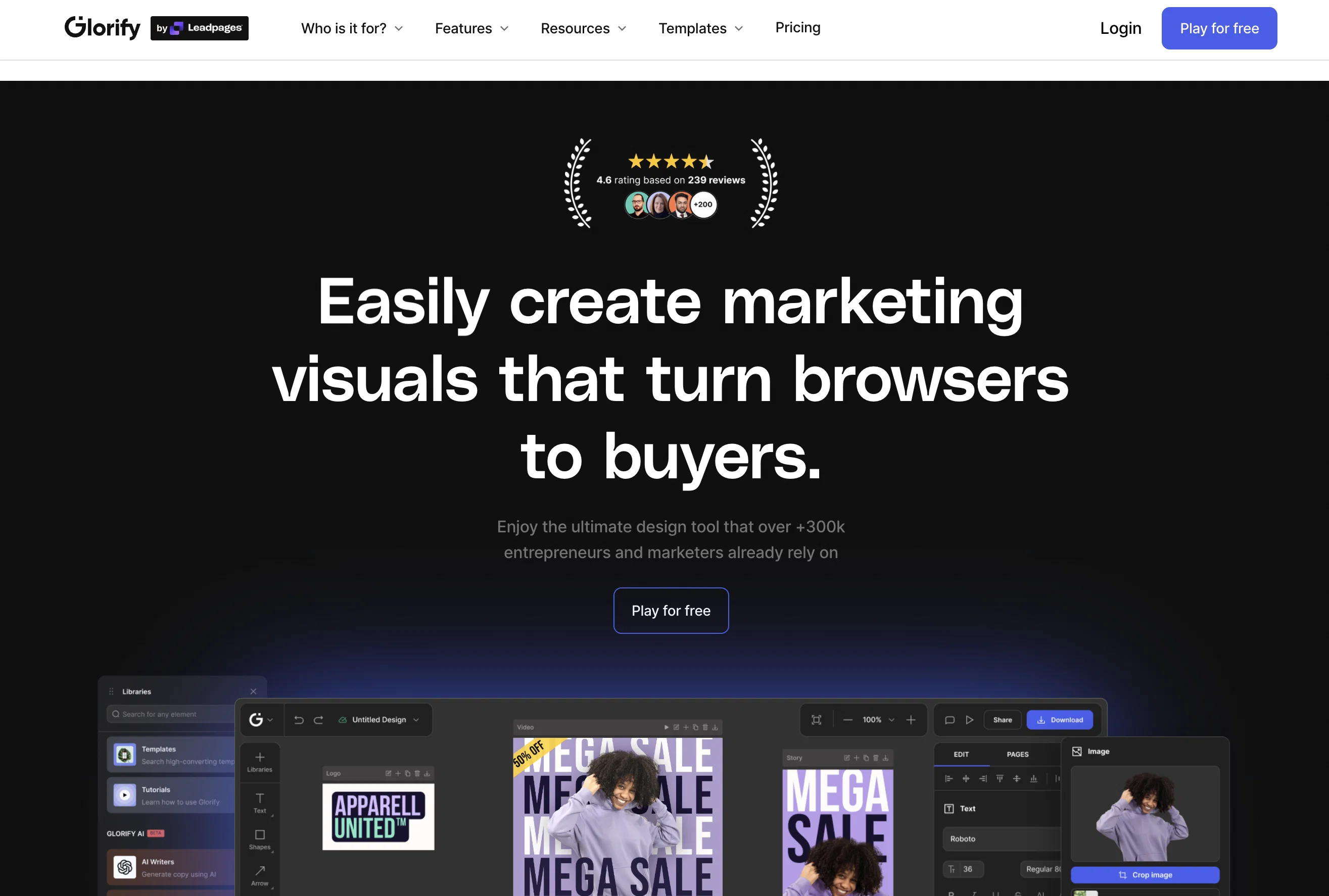The image size is (1329, 896).
Task: Click the Redo arrow in the editor toolbar
Action: pyautogui.click(x=318, y=720)
